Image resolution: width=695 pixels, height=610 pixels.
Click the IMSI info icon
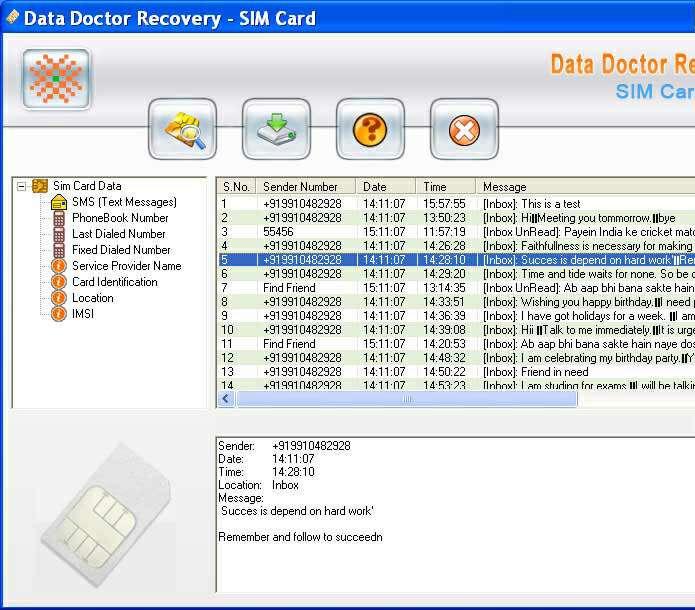pos(59,314)
